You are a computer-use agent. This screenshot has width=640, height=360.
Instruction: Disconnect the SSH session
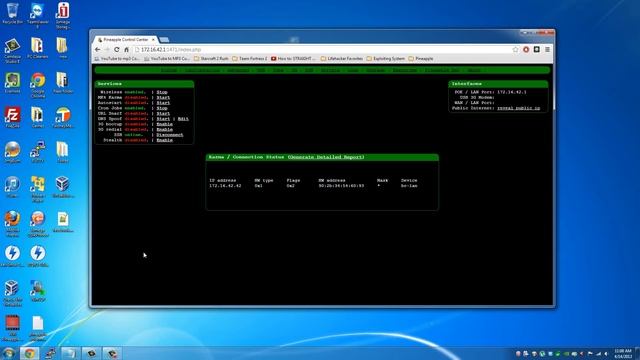tap(170, 135)
